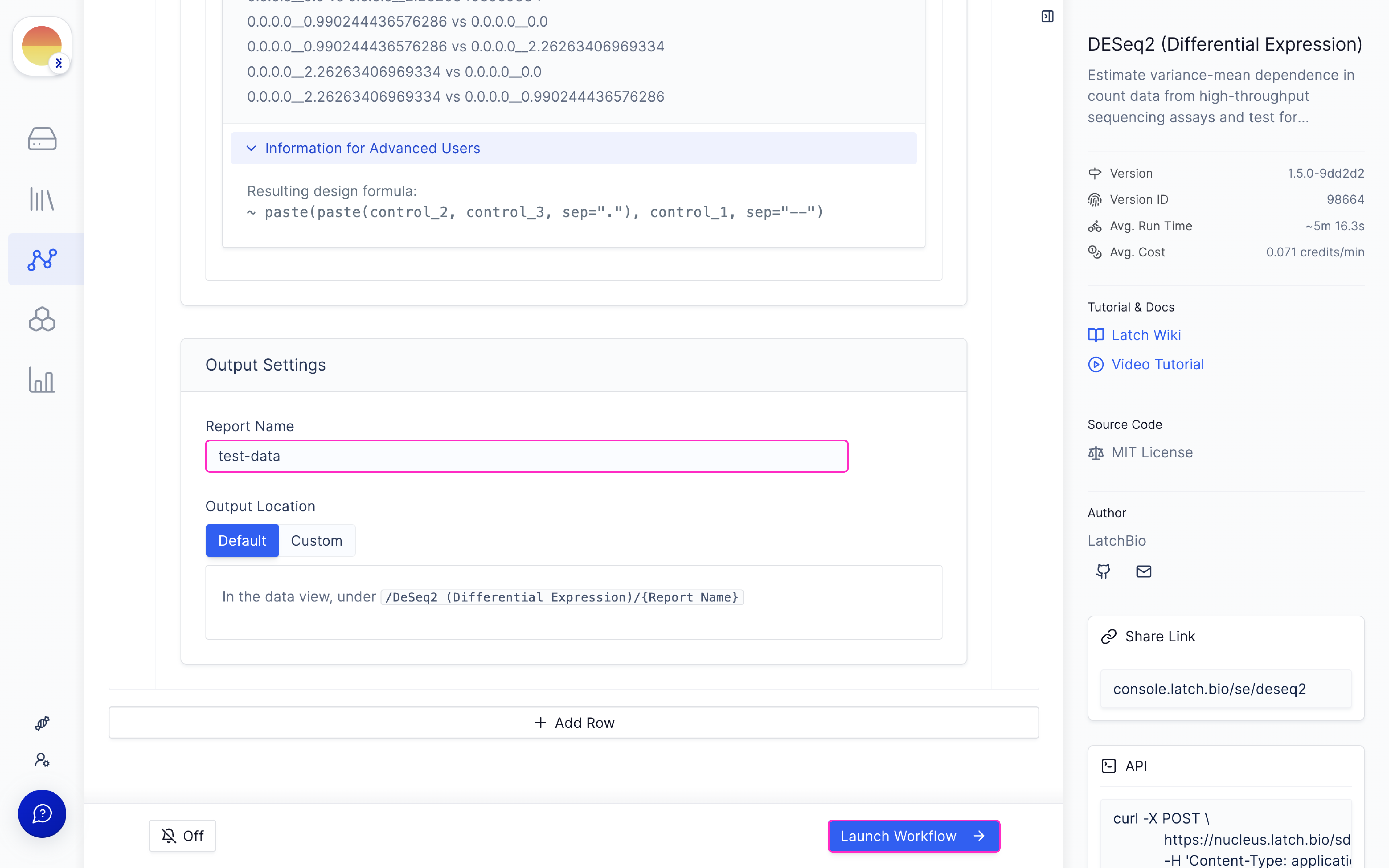Click the MIT License scales icon
The width and height of the screenshot is (1389, 868).
[1096, 453]
